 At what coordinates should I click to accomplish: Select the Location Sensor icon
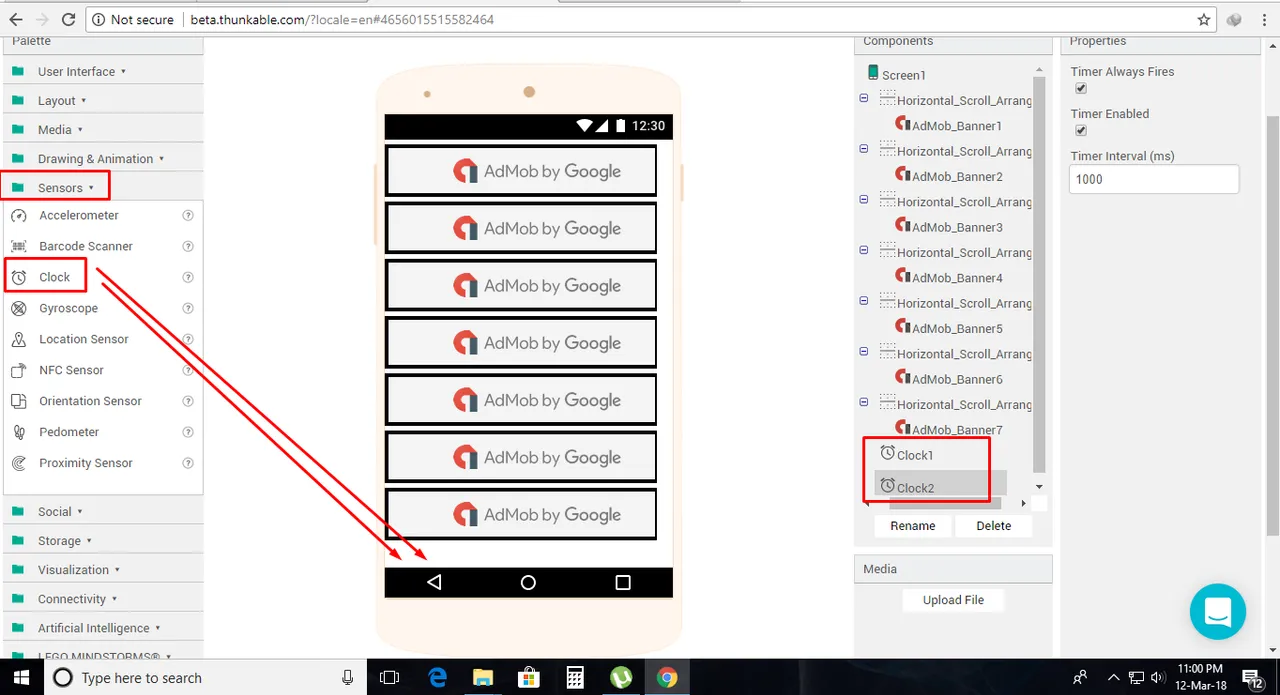[x=18, y=339]
